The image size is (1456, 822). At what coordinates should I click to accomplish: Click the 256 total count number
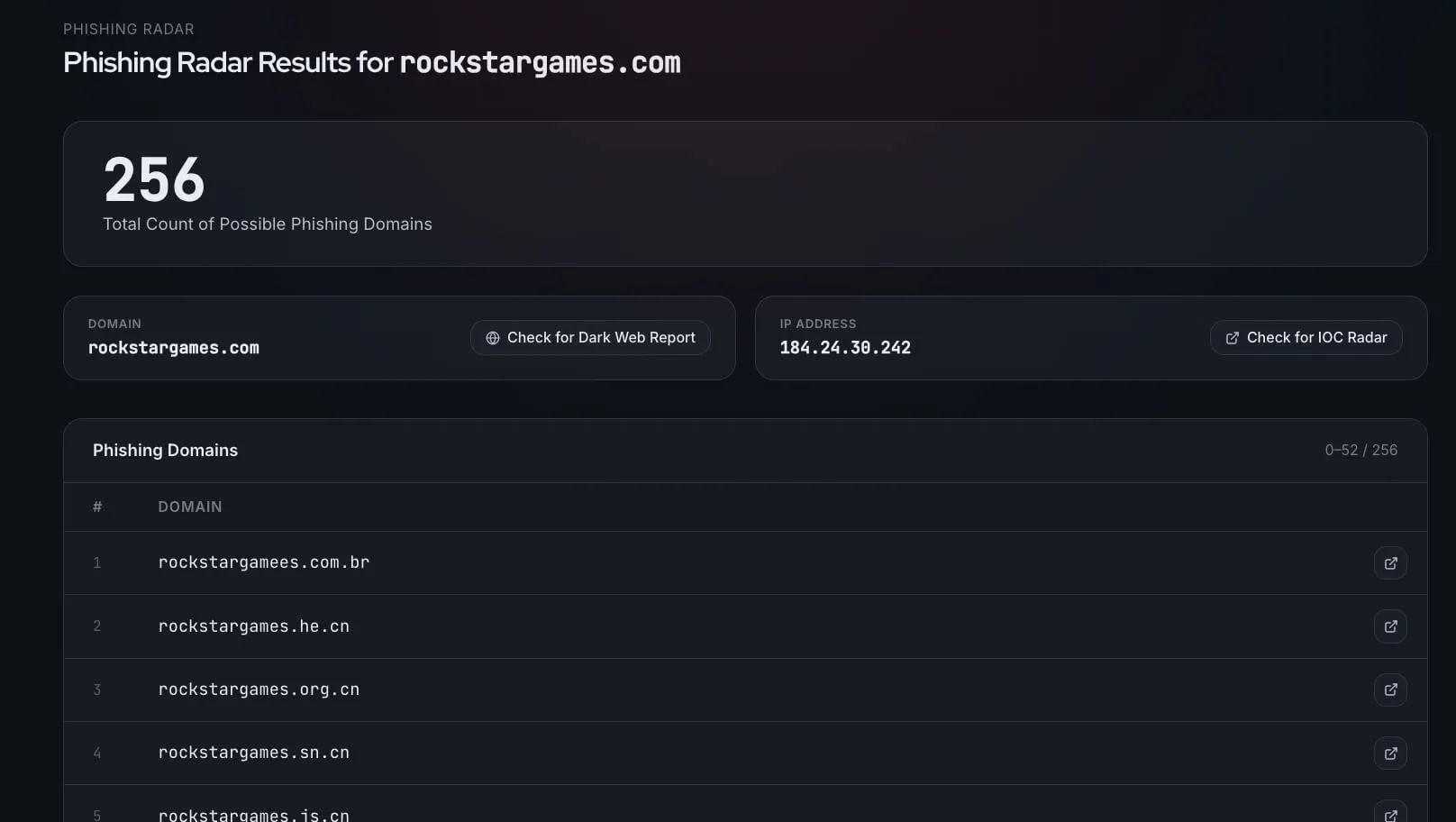coord(154,179)
